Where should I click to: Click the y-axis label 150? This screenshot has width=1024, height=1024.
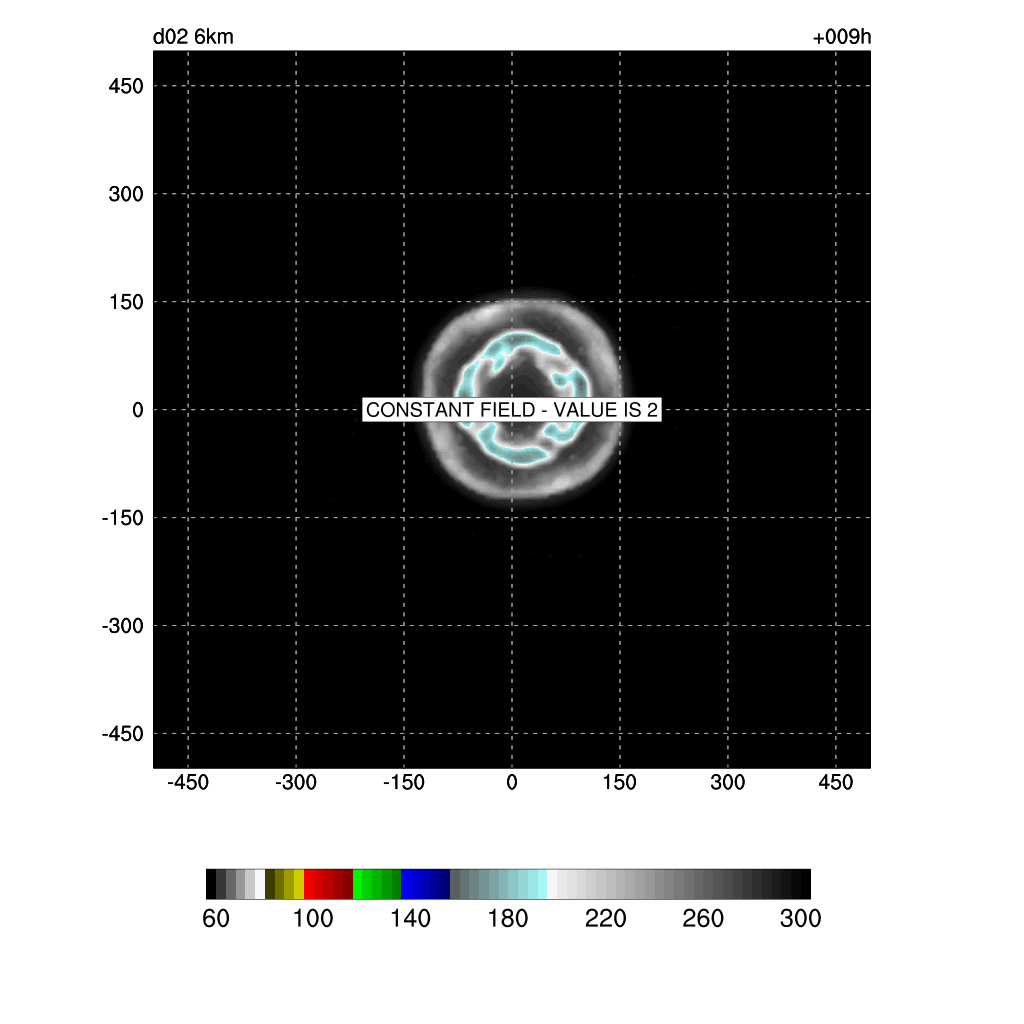[126, 302]
